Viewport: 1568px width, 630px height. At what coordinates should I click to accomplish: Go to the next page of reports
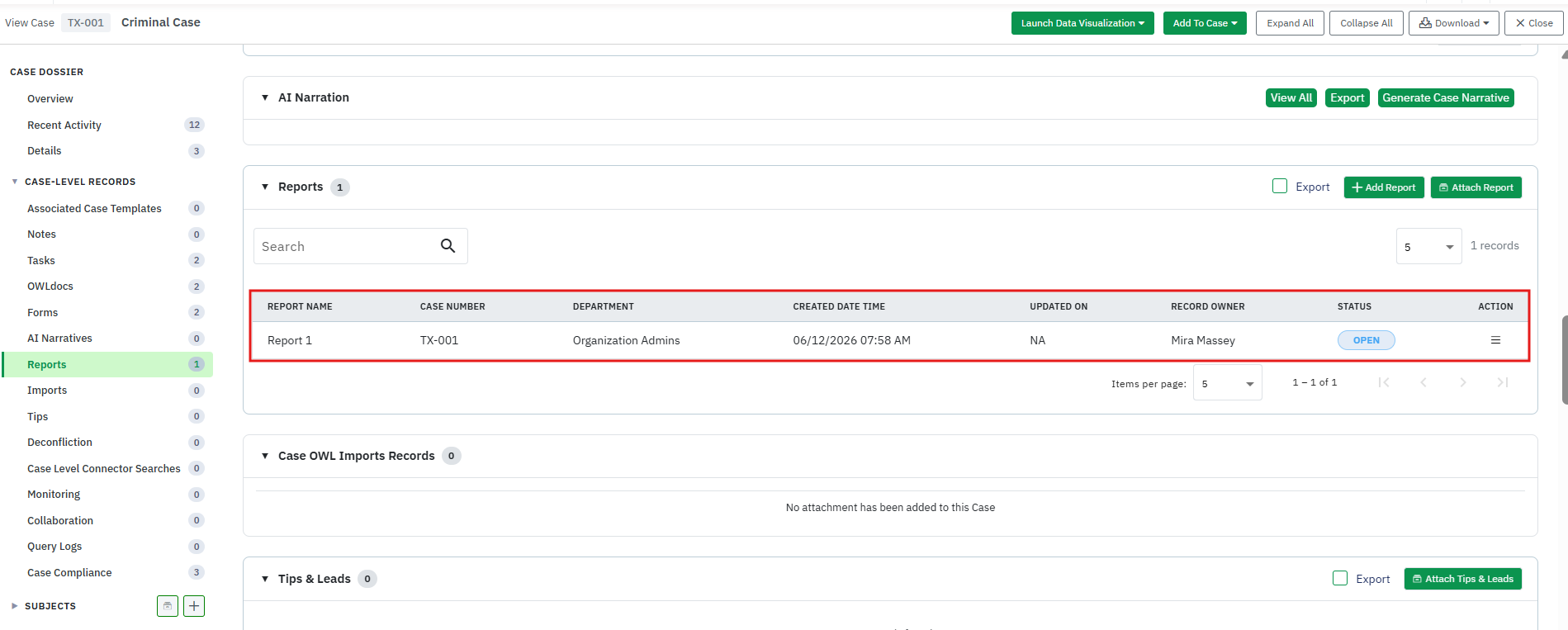click(1463, 382)
